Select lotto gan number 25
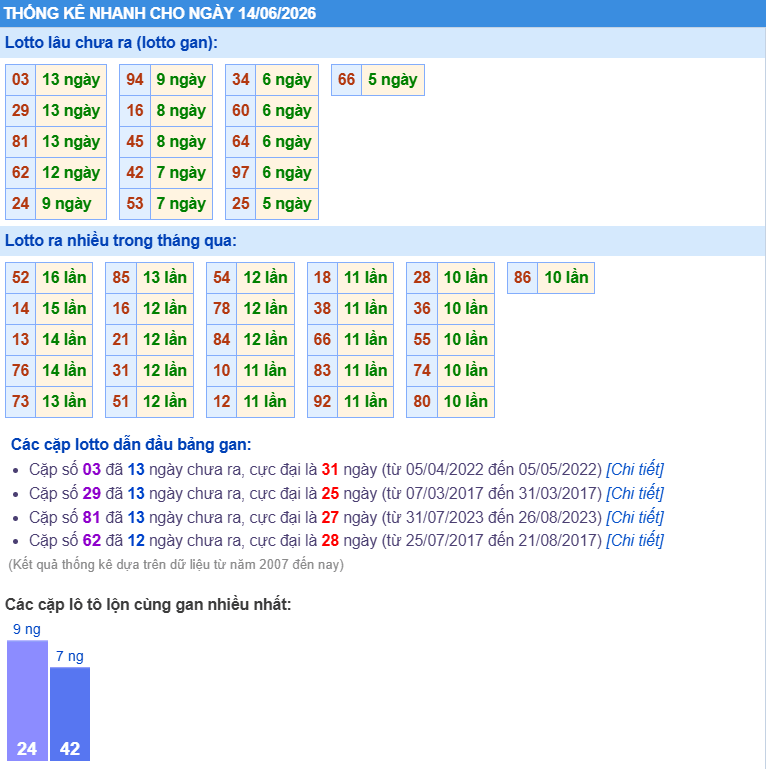This screenshot has height=769, width=766. coord(241,204)
